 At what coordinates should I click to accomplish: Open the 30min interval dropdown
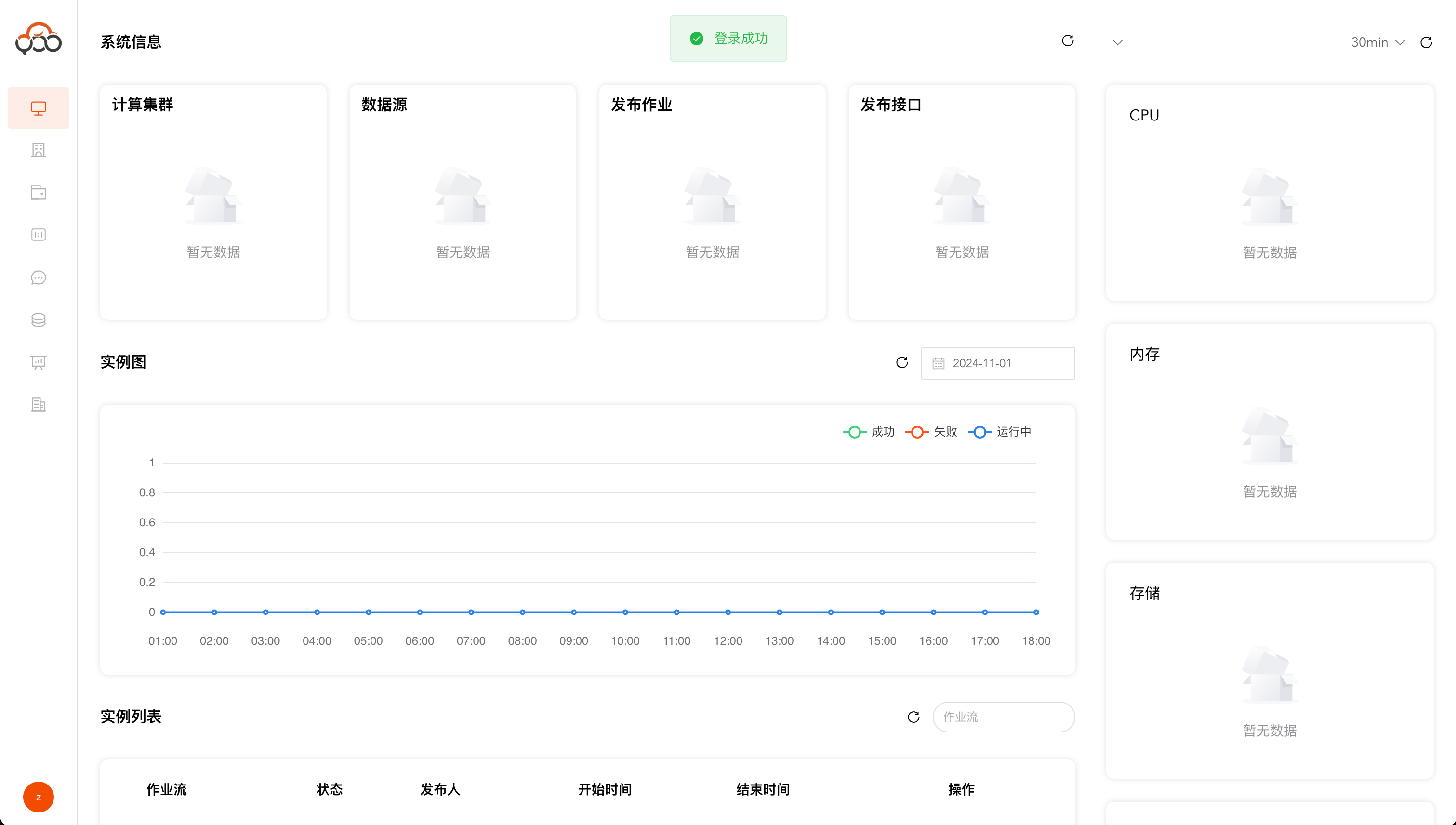click(1377, 42)
